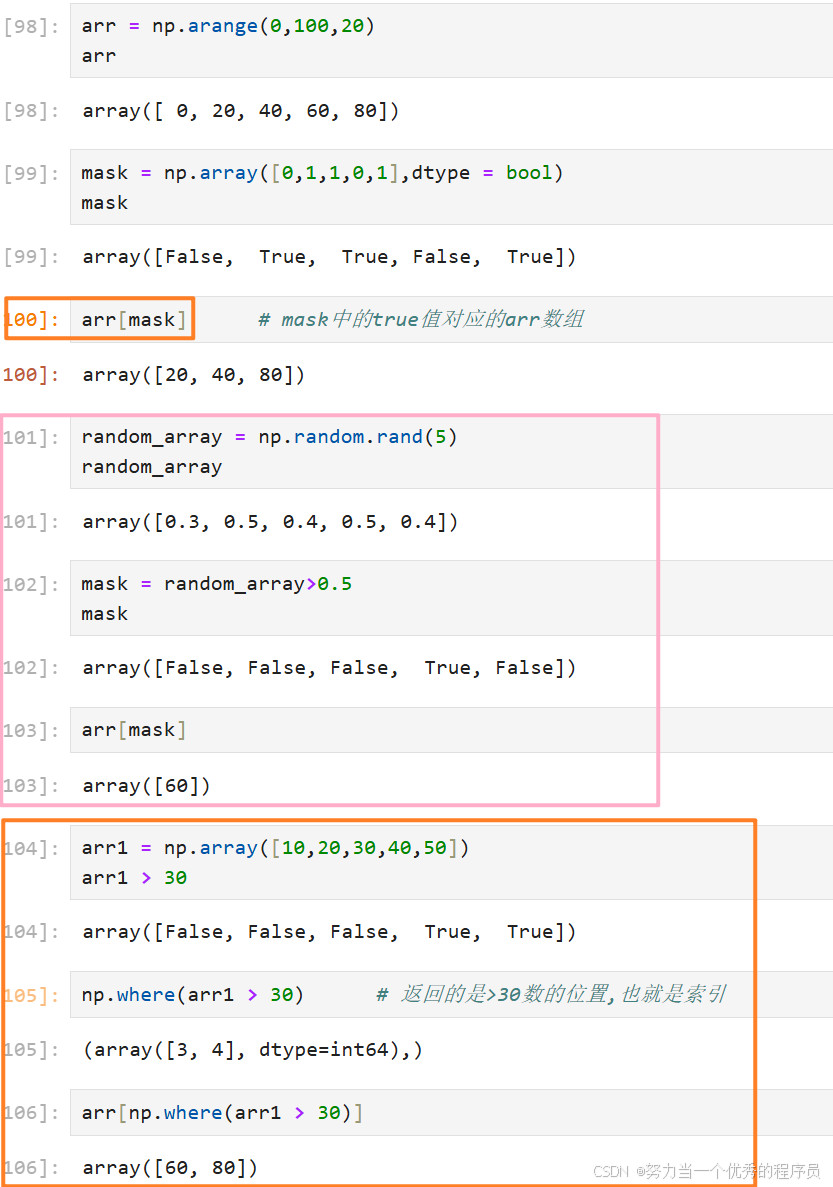Click the line 'mask = random_array>0.5'
The width and height of the screenshot is (833, 1187).
click(217, 584)
